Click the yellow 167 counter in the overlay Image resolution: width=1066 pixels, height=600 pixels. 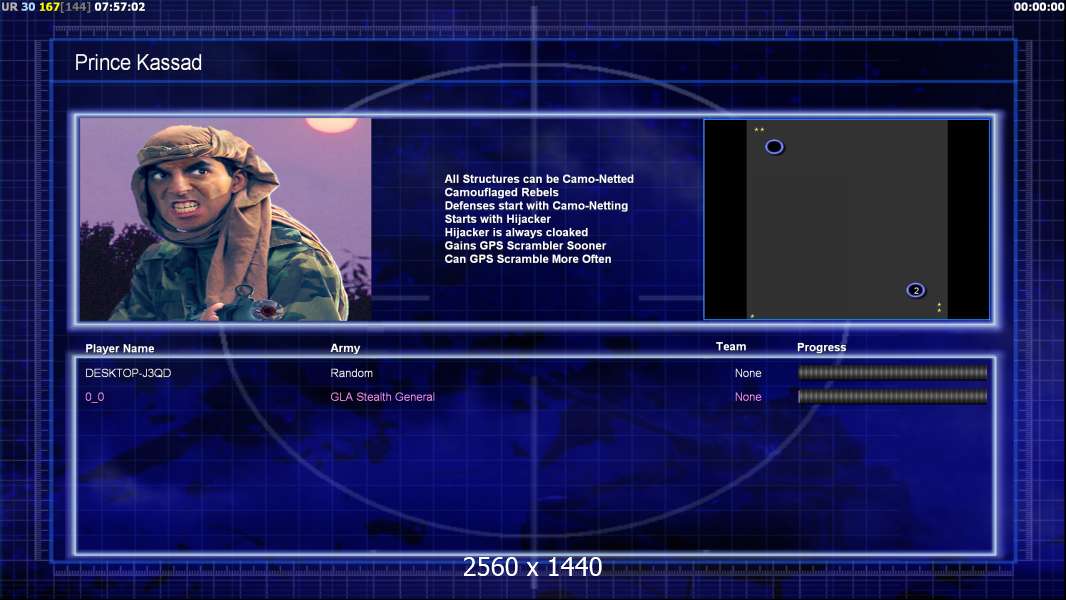(49, 7)
